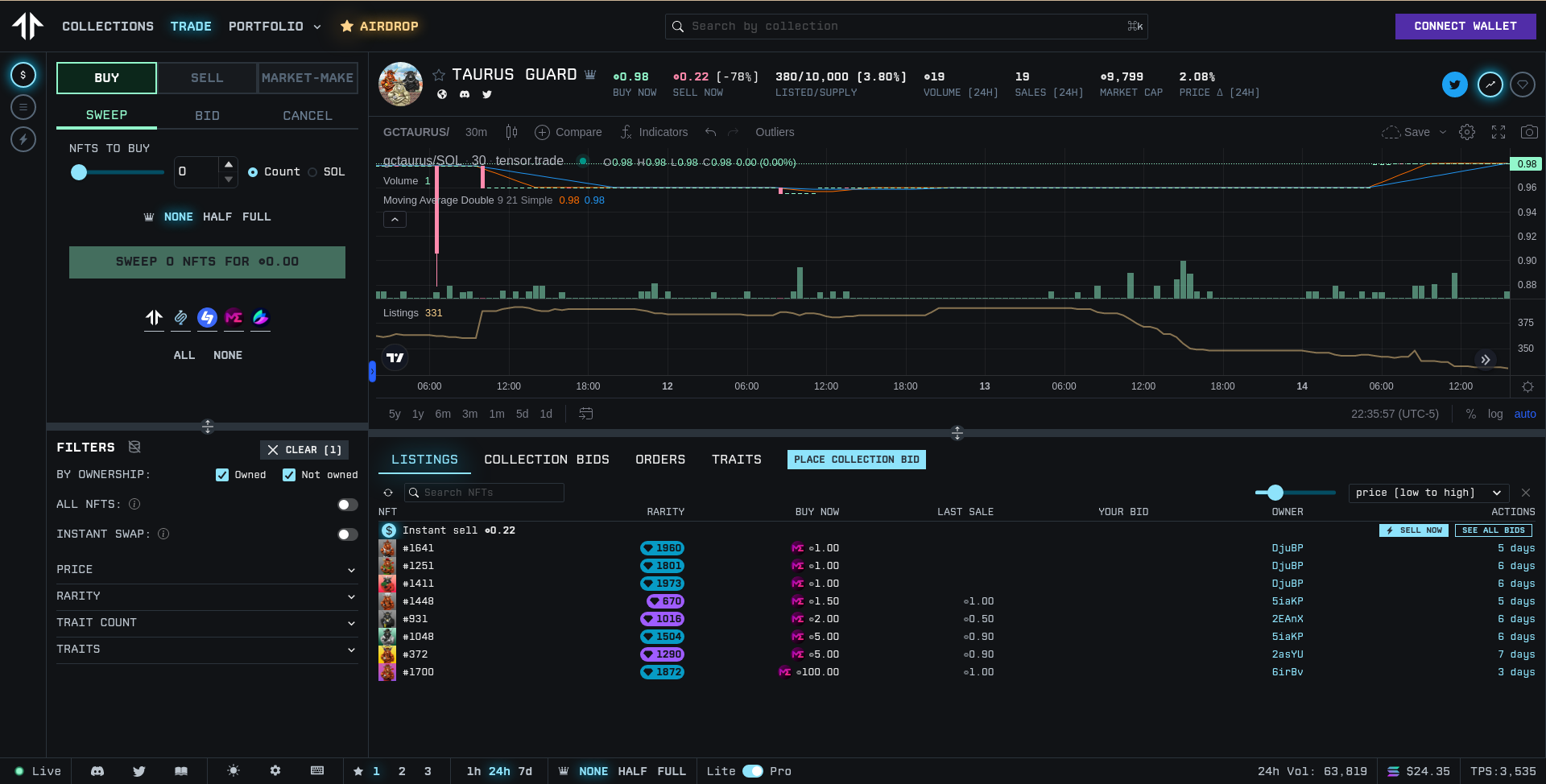Screen dimensions: 1546x784
Task: Open the price low to high sort dropdown
Action: coord(1428,493)
